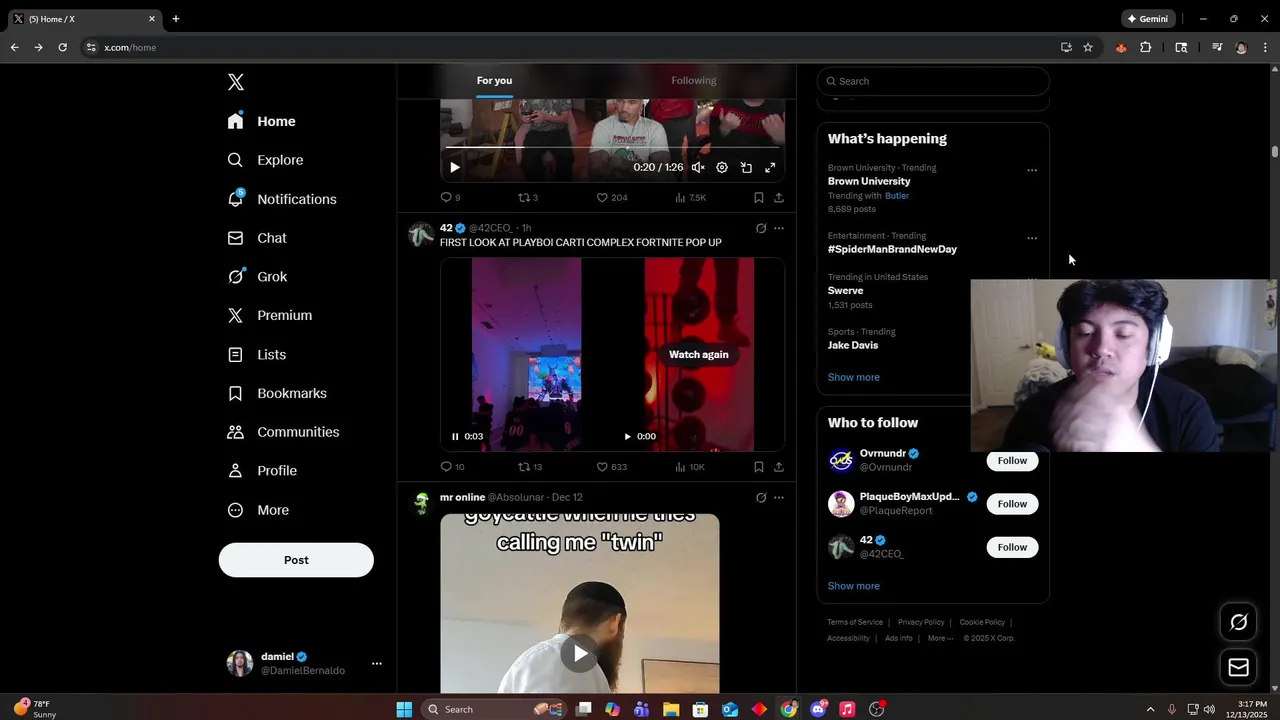Open Privacy Policy link
The width and height of the screenshot is (1280, 720).
click(x=921, y=622)
